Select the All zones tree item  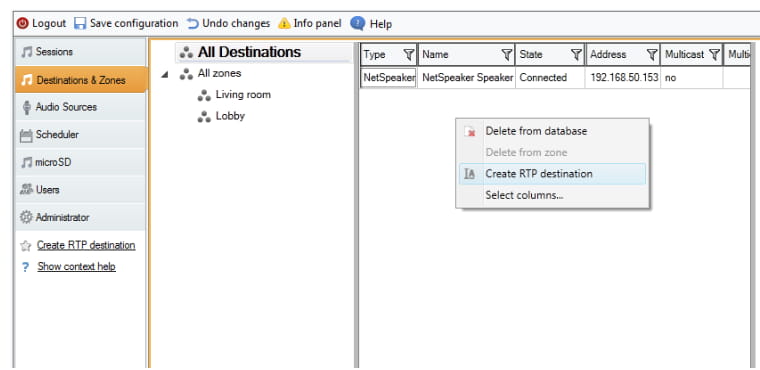tap(219, 74)
